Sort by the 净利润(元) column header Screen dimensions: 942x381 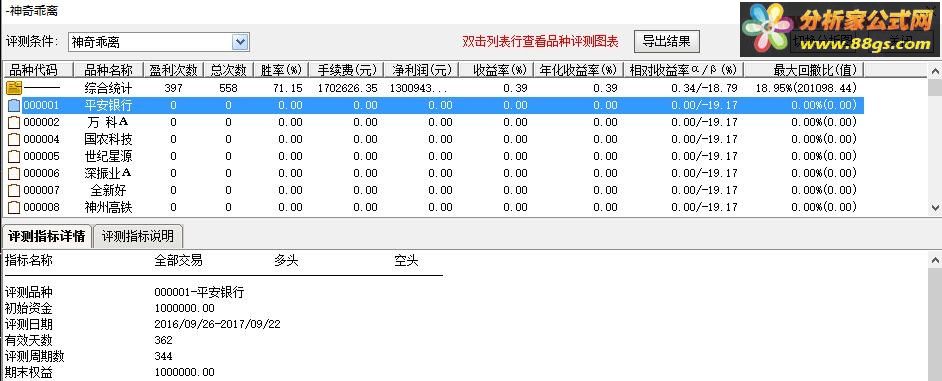click(x=421, y=70)
